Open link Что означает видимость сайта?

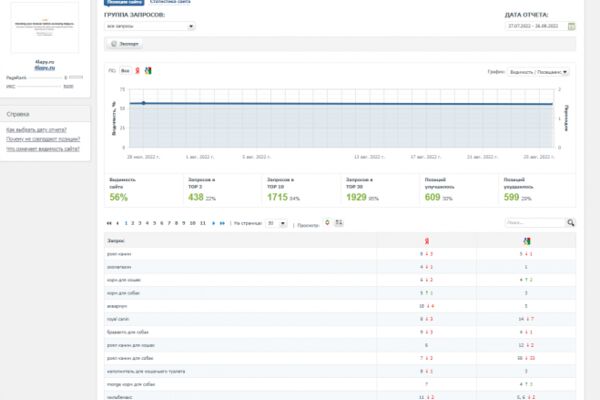43,149
